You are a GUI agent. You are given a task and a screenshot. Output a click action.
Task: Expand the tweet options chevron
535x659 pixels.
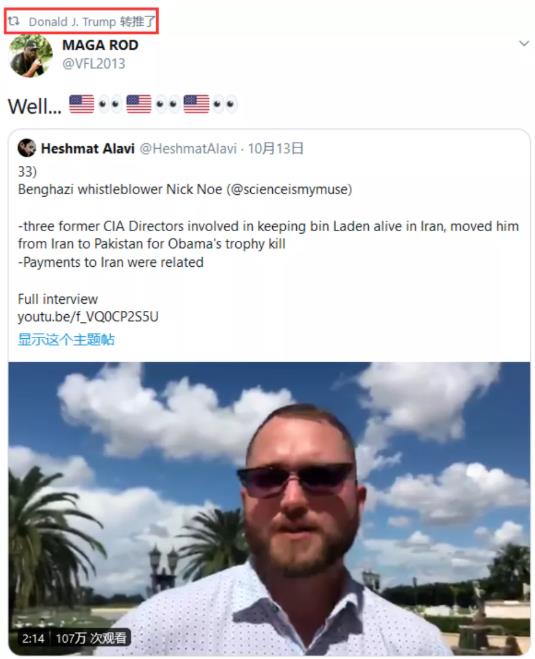(x=523, y=43)
